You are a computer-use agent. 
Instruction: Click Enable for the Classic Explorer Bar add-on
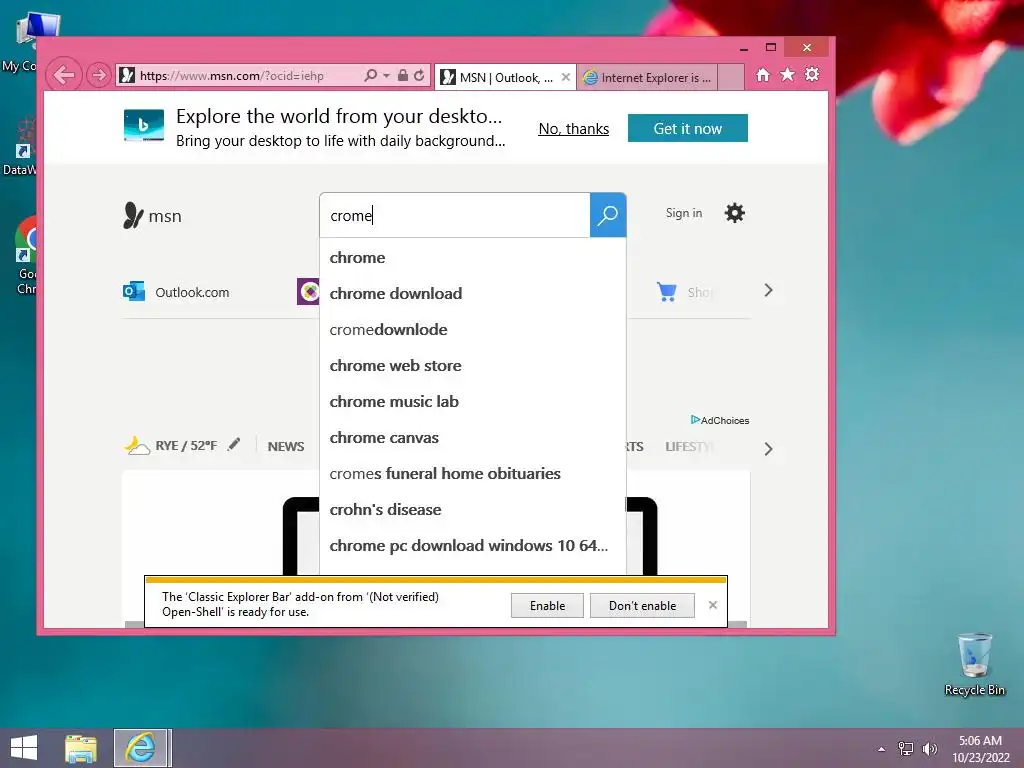(547, 605)
